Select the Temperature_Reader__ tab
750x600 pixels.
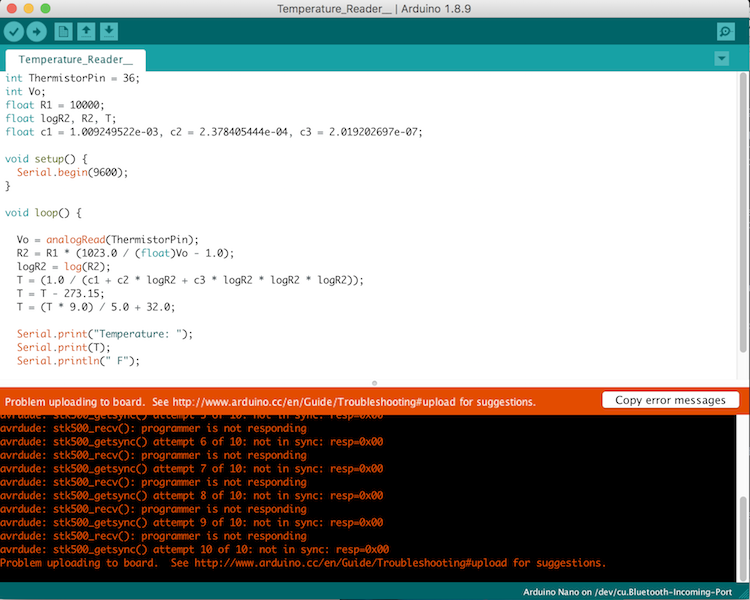coord(76,60)
